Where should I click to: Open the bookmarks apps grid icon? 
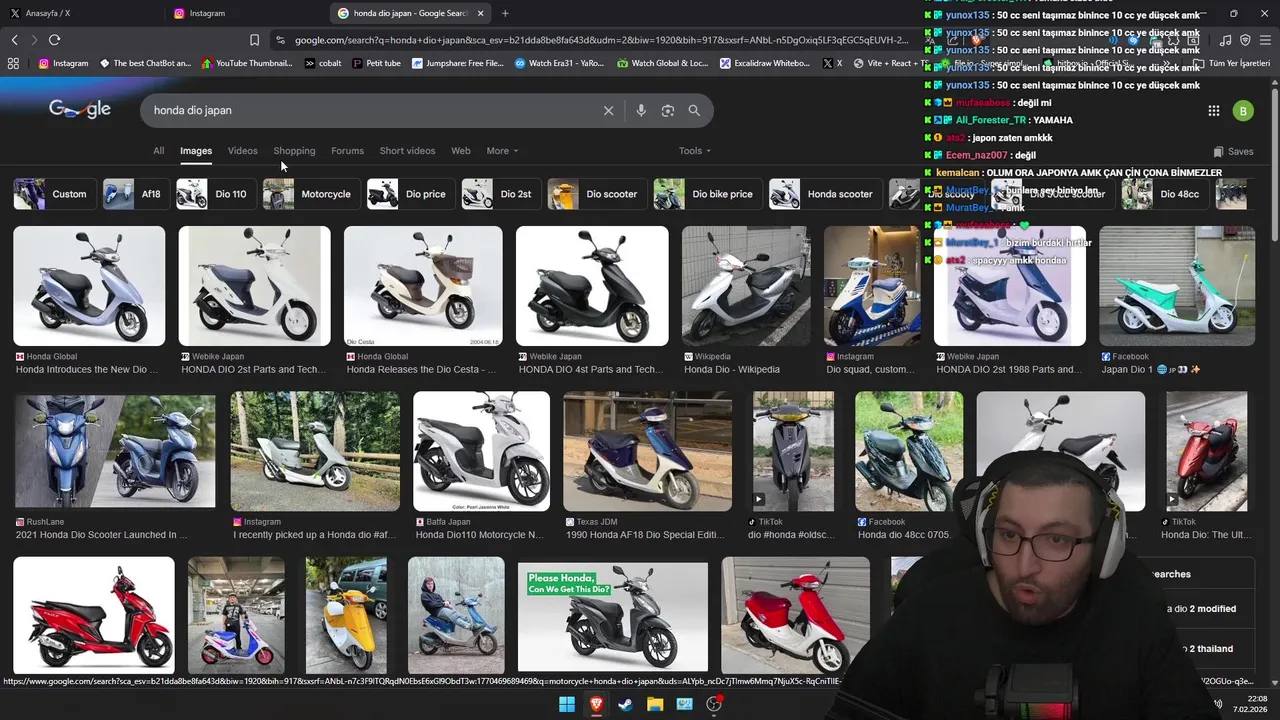click(x=13, y=63)
